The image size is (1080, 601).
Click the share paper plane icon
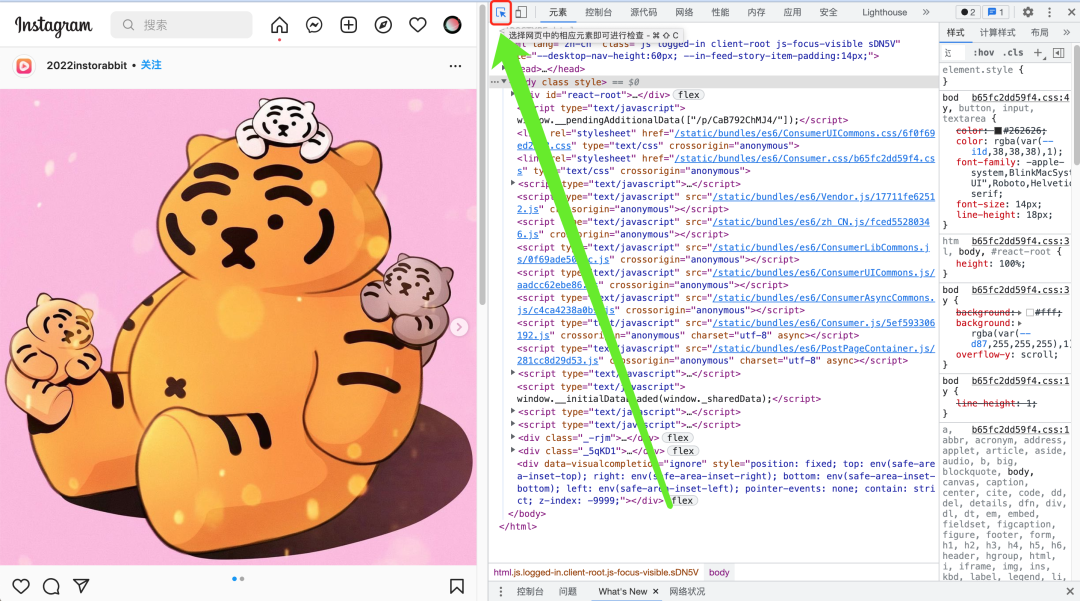point(82,586)
